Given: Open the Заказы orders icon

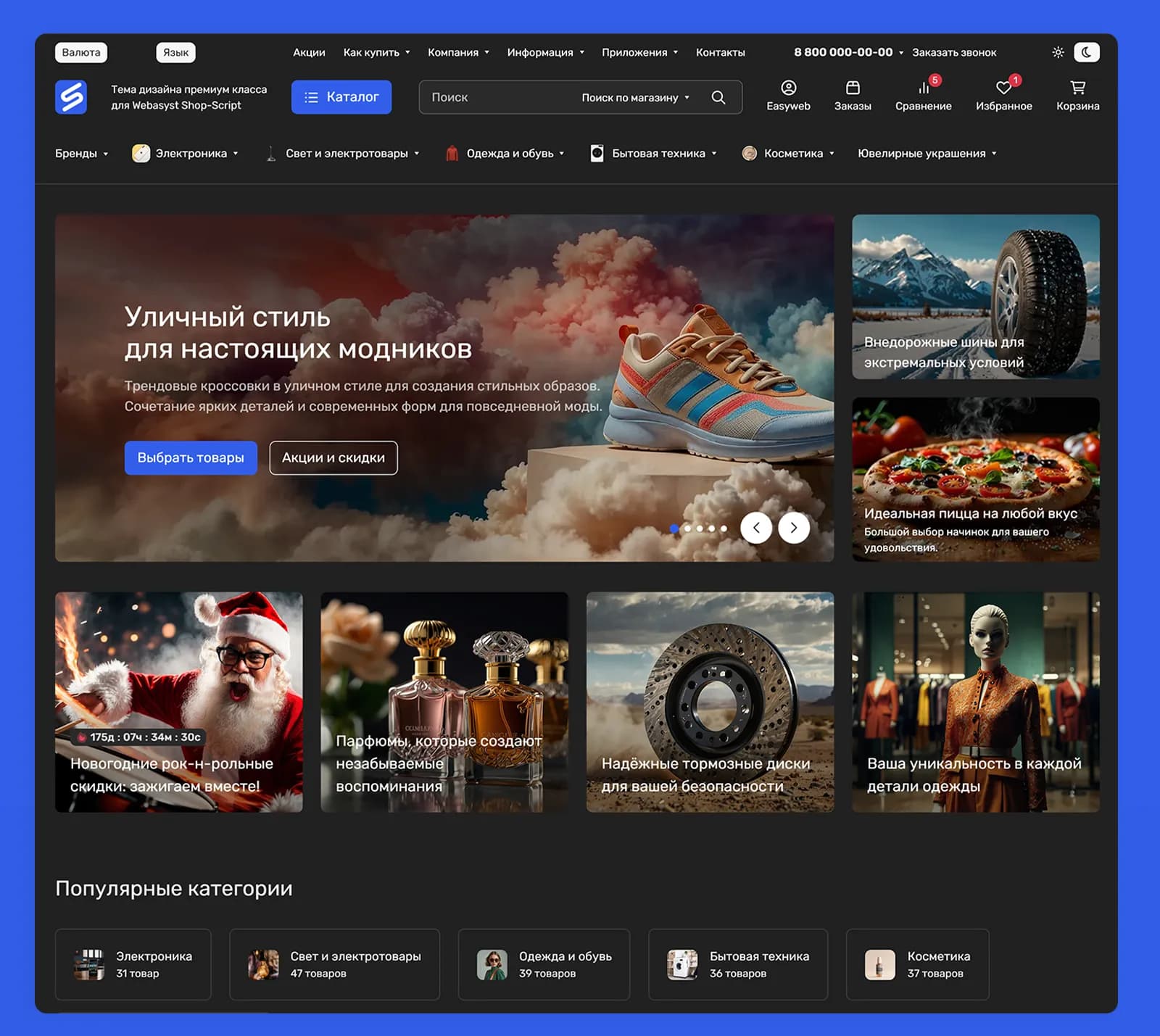Looking at the screenshot, I should pos(853,88).
